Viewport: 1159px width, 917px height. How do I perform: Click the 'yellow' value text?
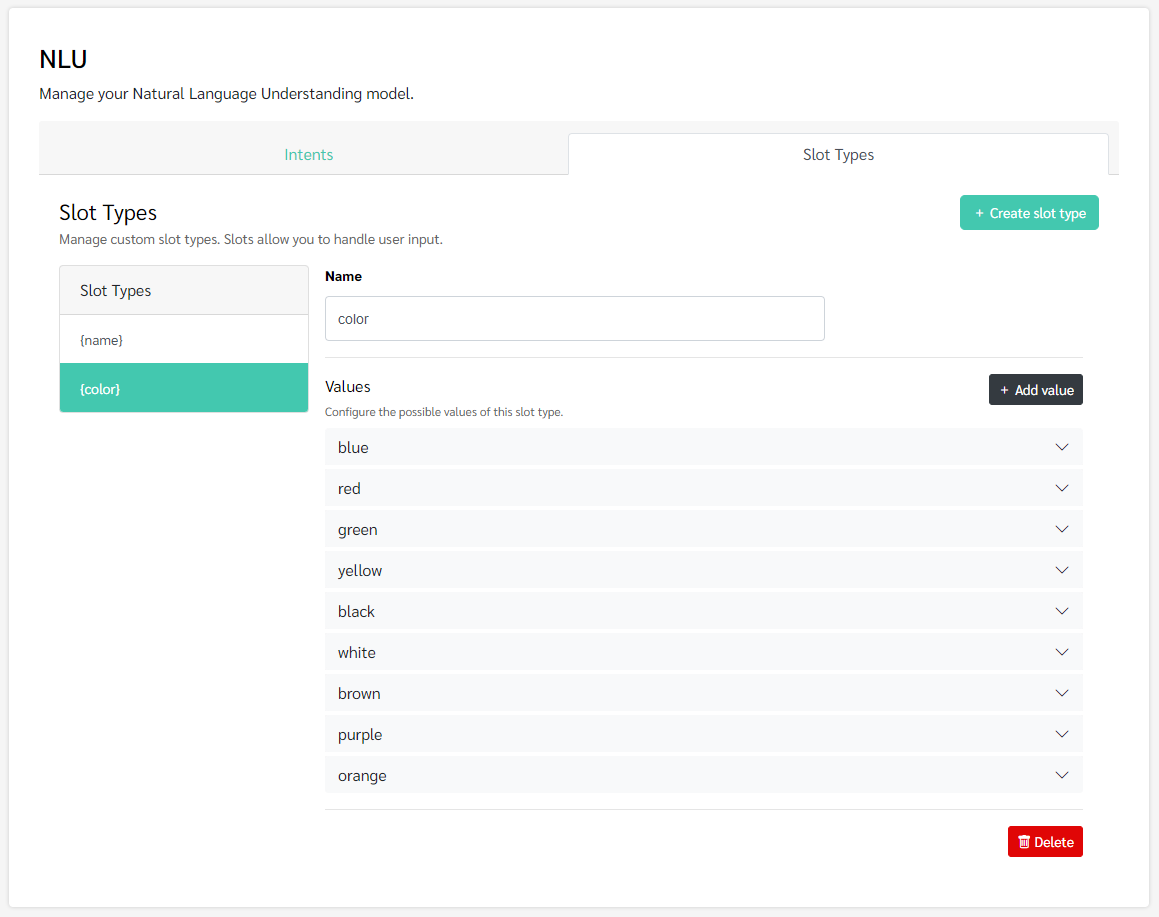(x=360, y=570)
